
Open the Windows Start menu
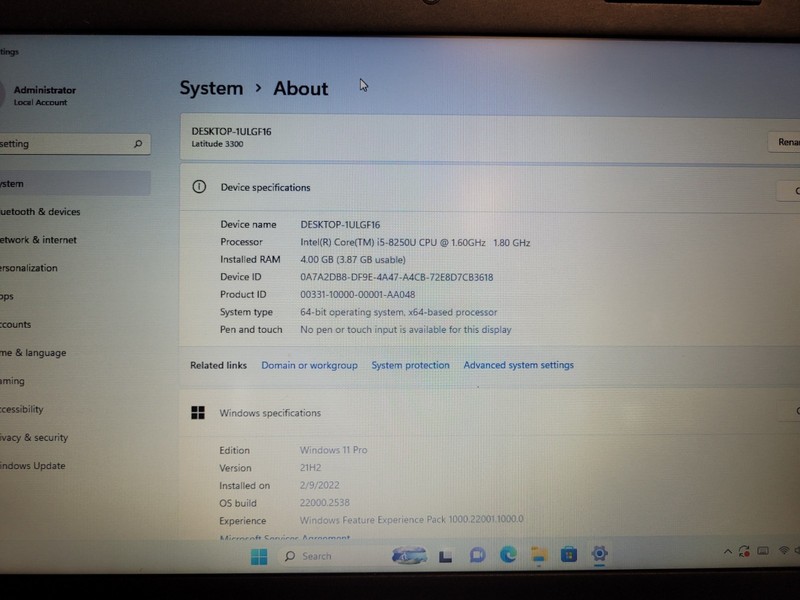click(259, 557)
